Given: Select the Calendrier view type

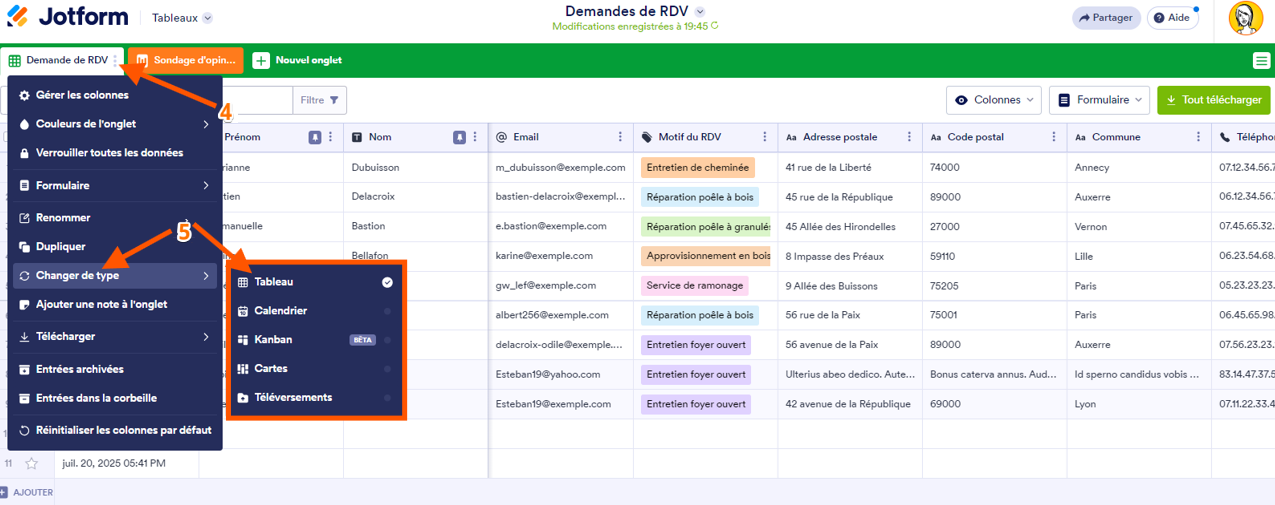Looking at the screenshot, I should pos(280,311).
